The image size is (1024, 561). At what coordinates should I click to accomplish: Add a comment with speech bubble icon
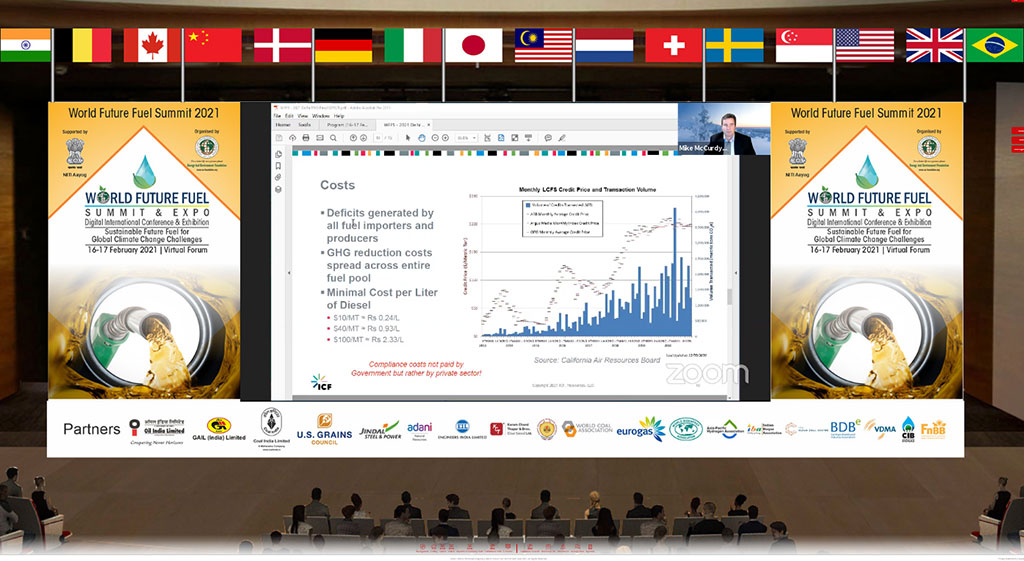[548, 138]
